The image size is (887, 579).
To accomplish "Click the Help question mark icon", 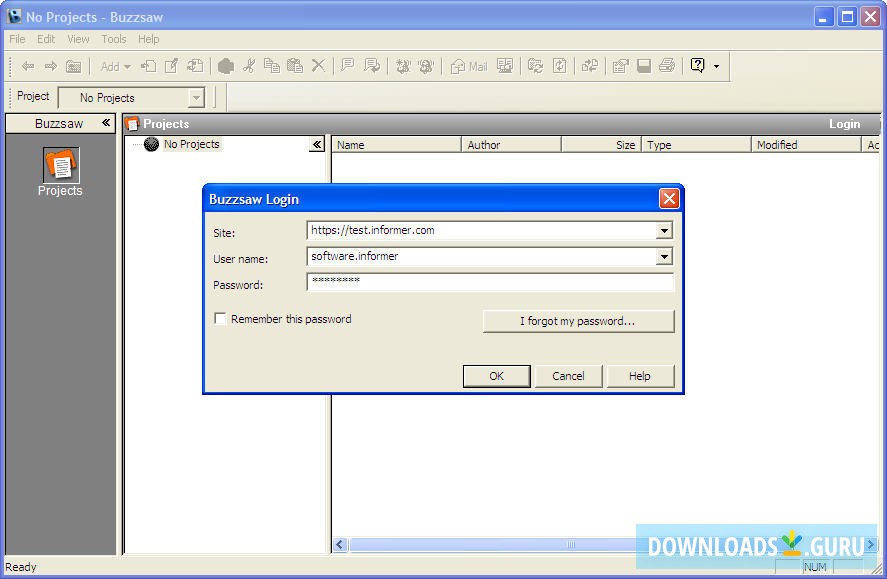I will [x=698, y=66].
